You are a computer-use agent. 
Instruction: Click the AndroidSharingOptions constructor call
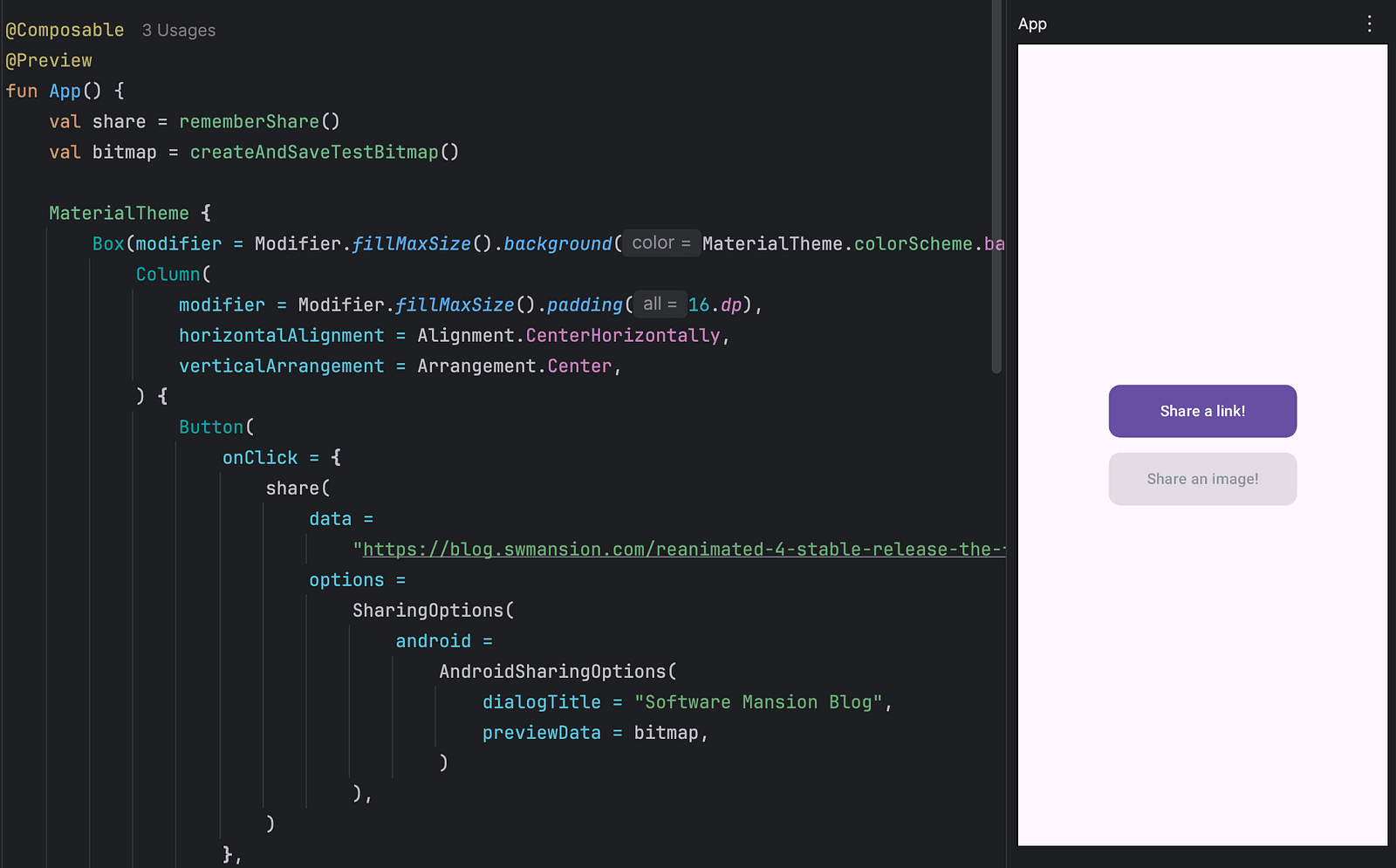tap(551, 672)
